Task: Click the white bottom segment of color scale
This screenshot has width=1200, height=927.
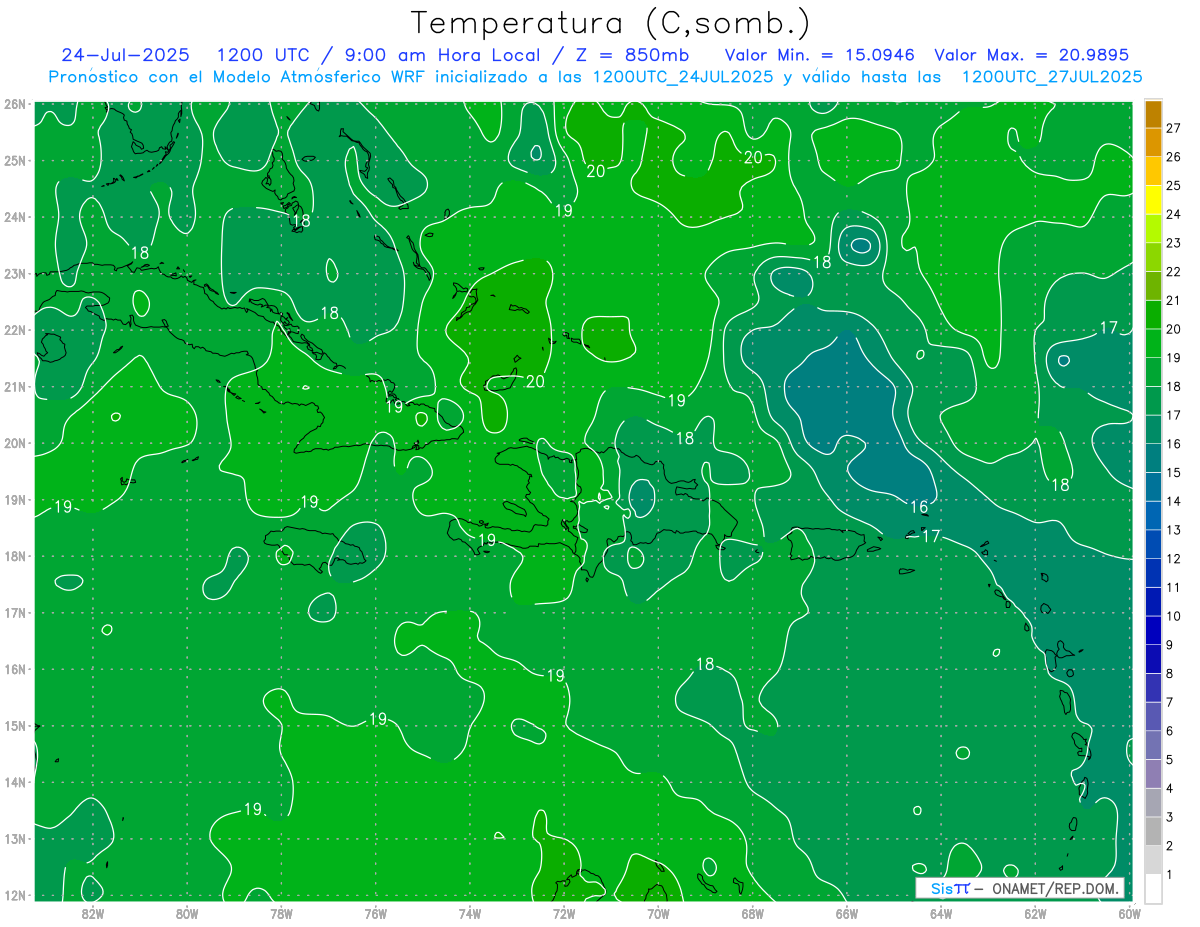Action: point(1153,888)
